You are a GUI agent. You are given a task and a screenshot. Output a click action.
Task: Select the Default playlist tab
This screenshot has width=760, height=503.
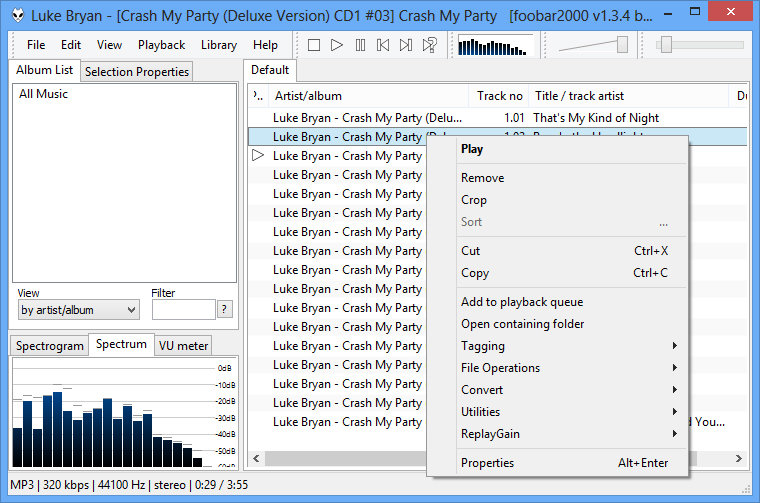tap(270, 70)
